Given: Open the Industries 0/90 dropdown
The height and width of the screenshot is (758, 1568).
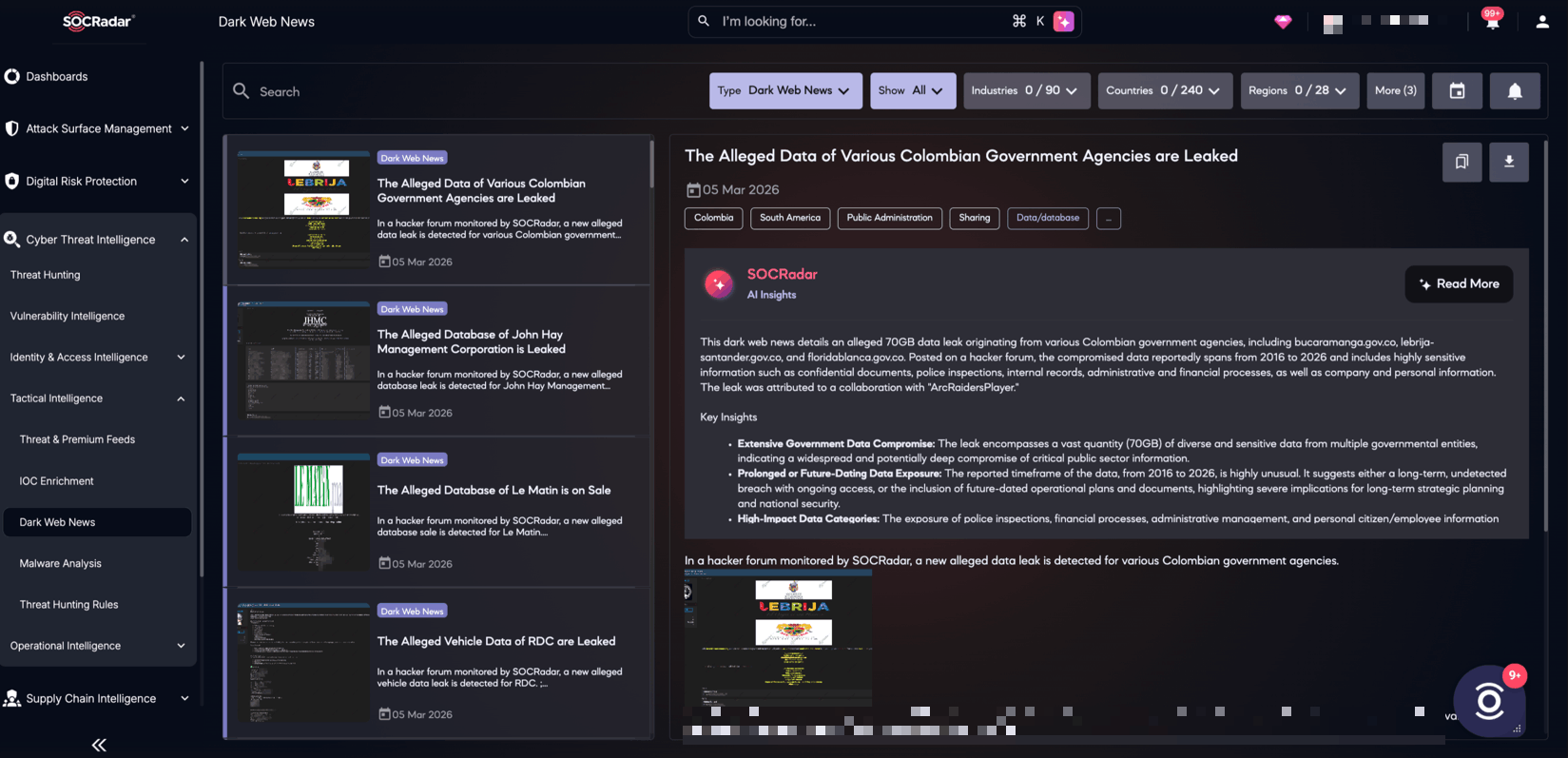Looking at the screenshot, I should (x=1026, y=91).
